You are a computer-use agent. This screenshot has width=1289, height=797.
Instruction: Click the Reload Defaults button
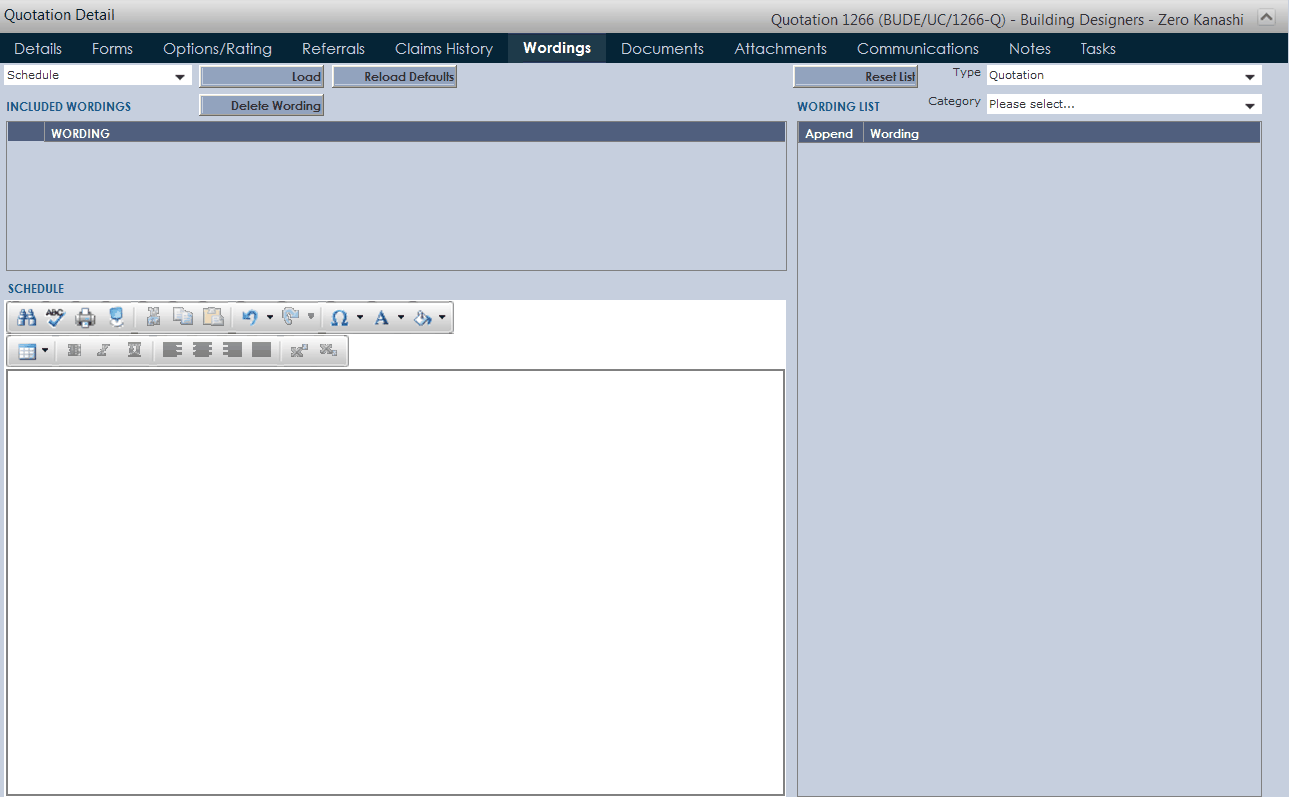(x=395, y=77)
